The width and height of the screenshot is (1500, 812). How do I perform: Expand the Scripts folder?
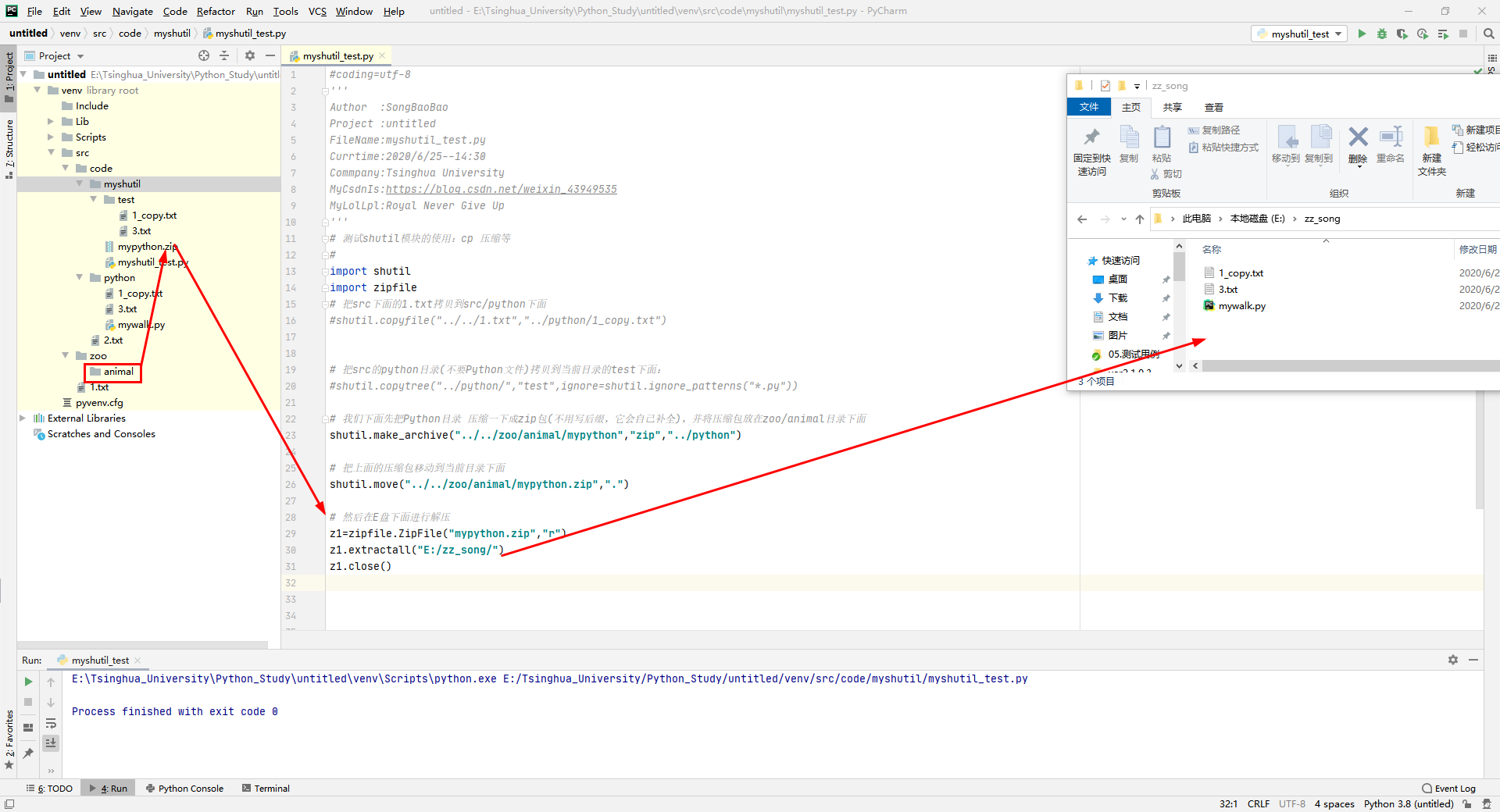coord(51,137)
